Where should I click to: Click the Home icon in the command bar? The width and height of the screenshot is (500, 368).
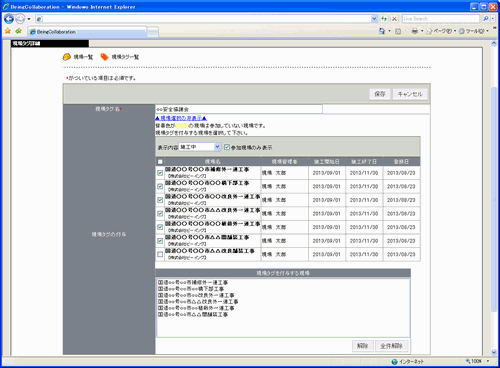click(382, 31)
